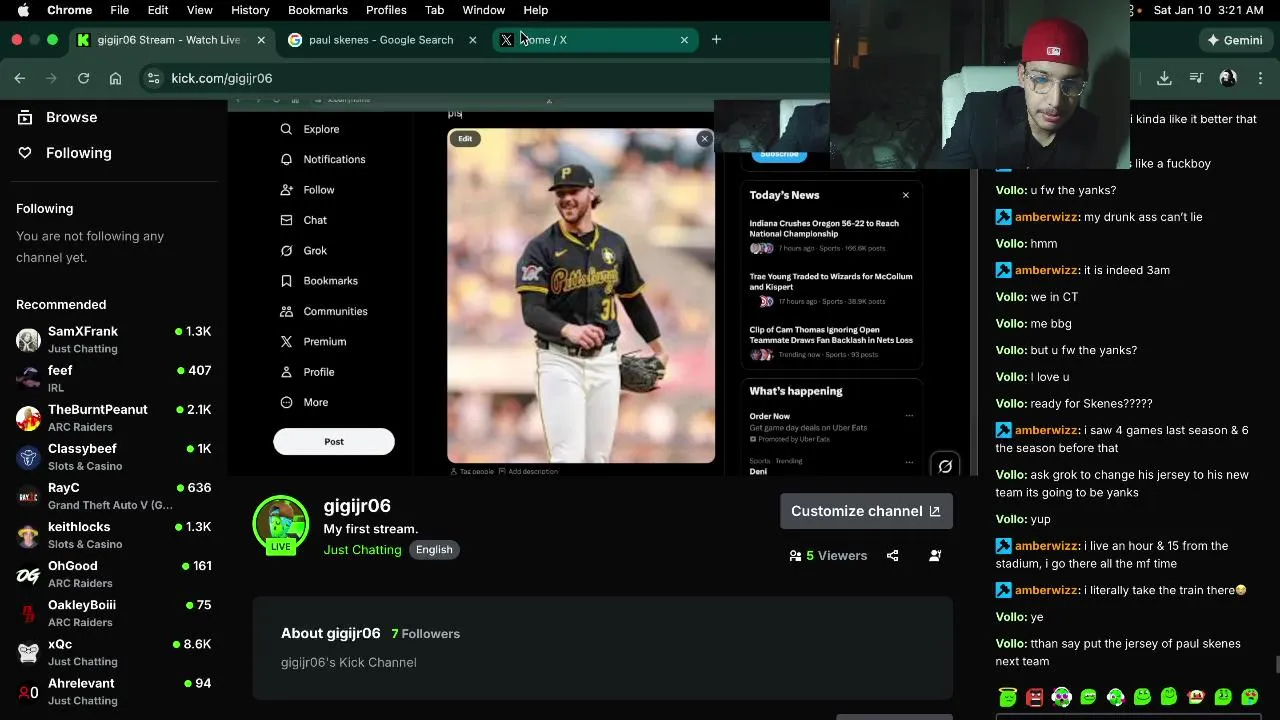
Task: Open the Chrome tab search/media control icon
Action: pos(1196,78)
